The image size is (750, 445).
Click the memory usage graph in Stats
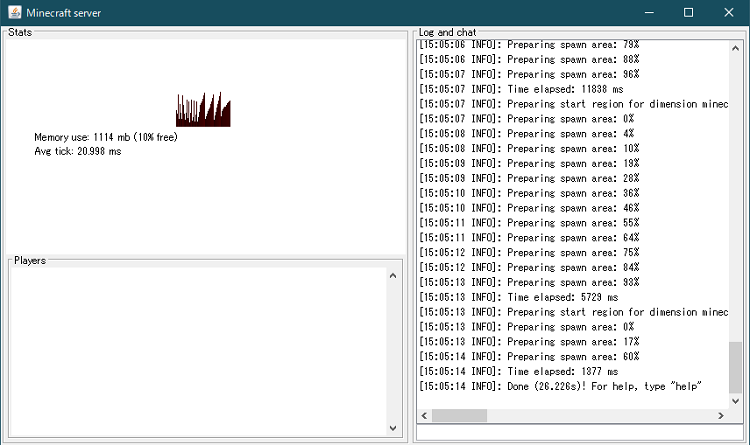click(x=203, y=110)
